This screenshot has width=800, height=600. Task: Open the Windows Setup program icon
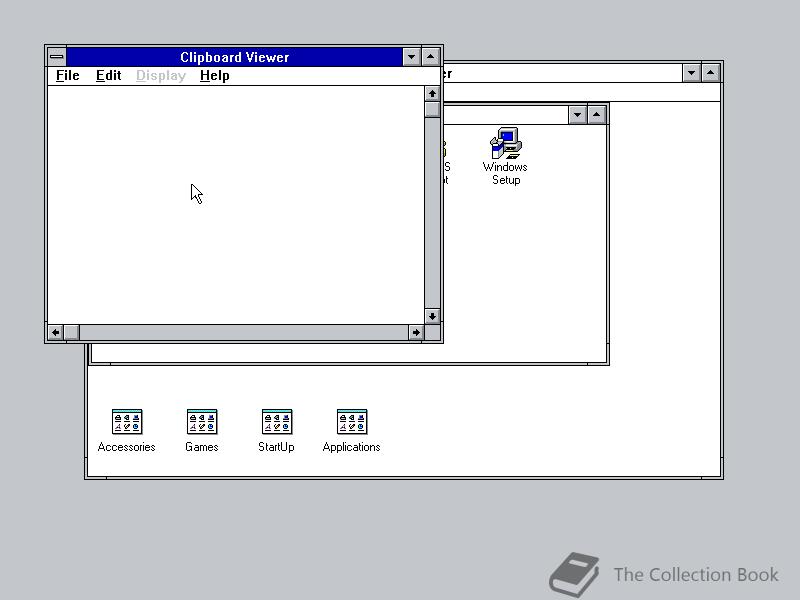(505, 156)
